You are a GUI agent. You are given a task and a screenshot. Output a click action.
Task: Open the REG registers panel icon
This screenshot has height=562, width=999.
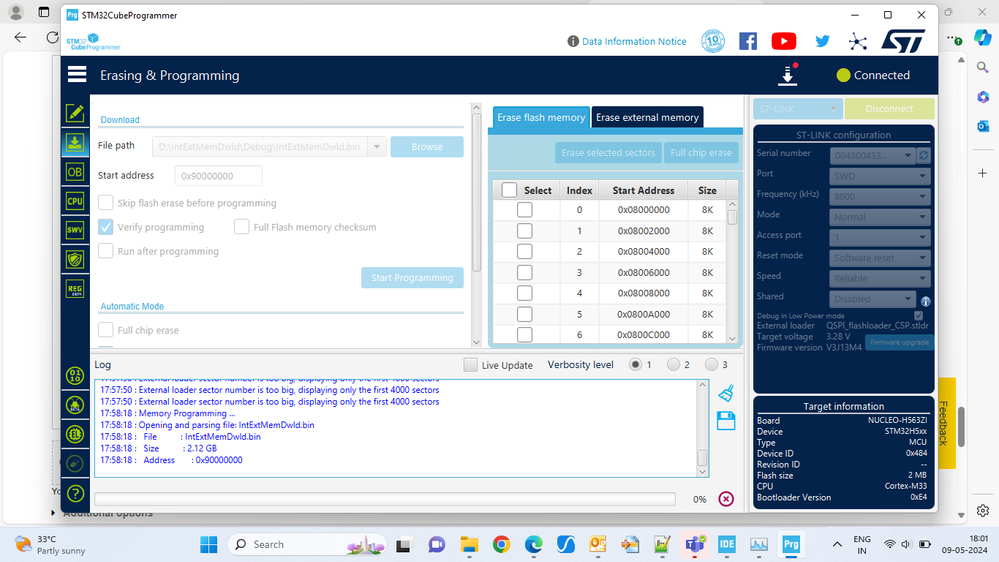point(75,289)
